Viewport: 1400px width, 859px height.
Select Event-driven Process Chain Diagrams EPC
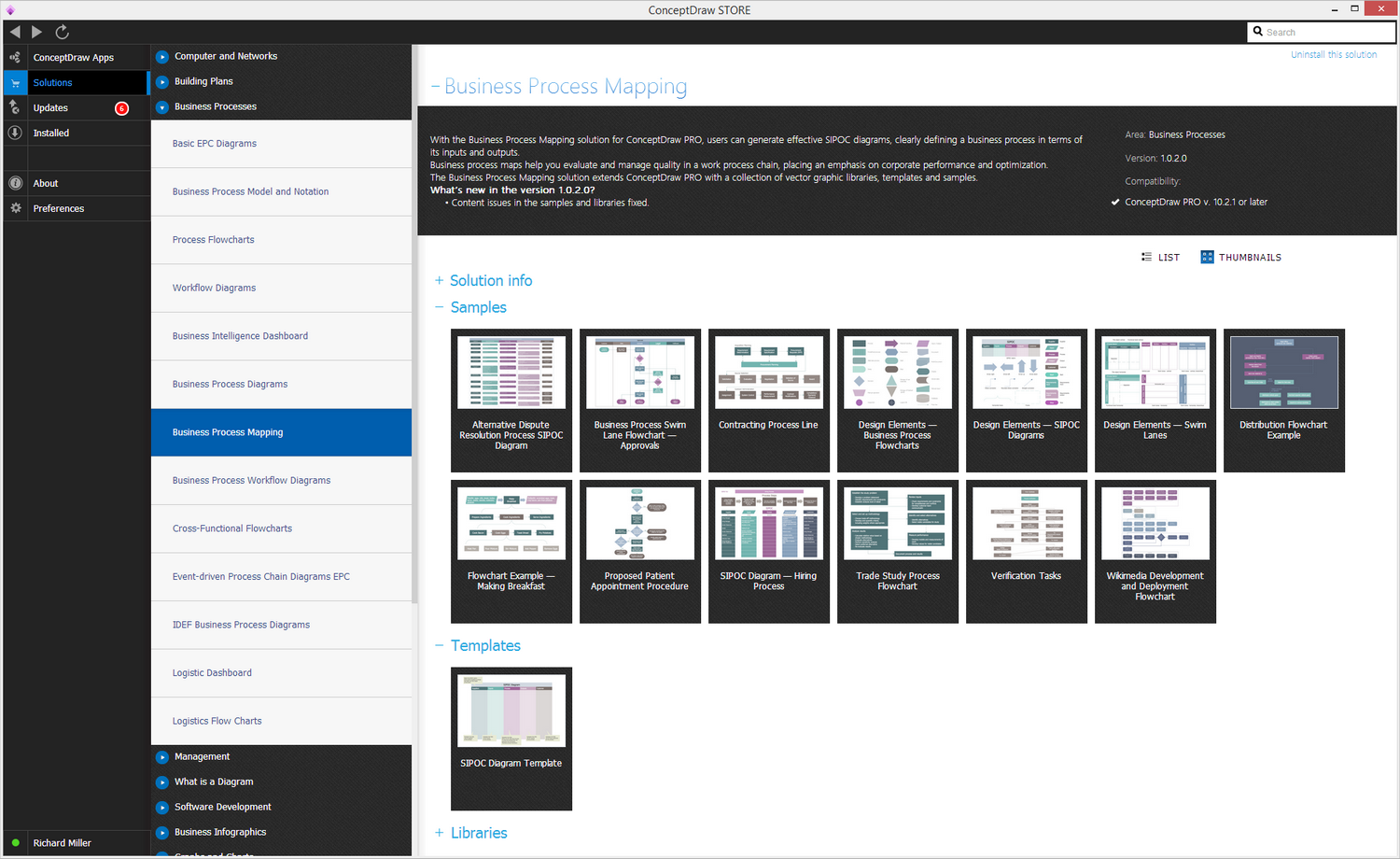[281, 577]
